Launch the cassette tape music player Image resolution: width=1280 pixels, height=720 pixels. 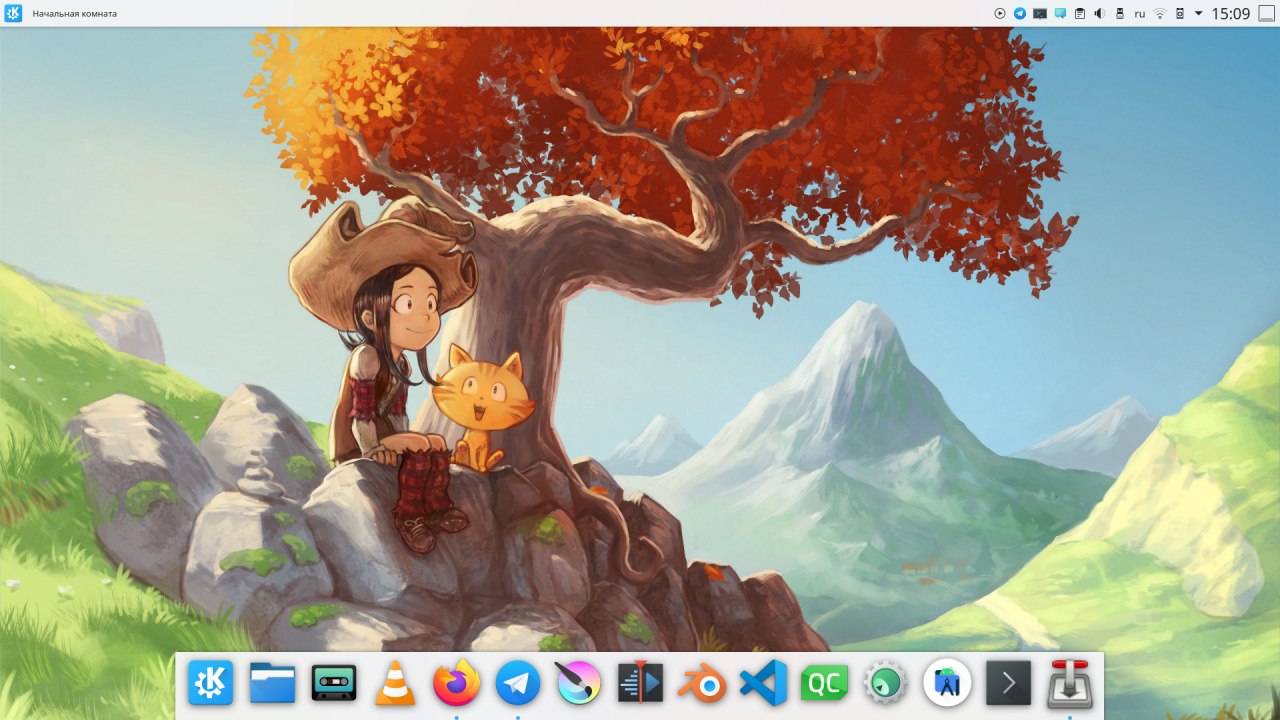point(334,684)
